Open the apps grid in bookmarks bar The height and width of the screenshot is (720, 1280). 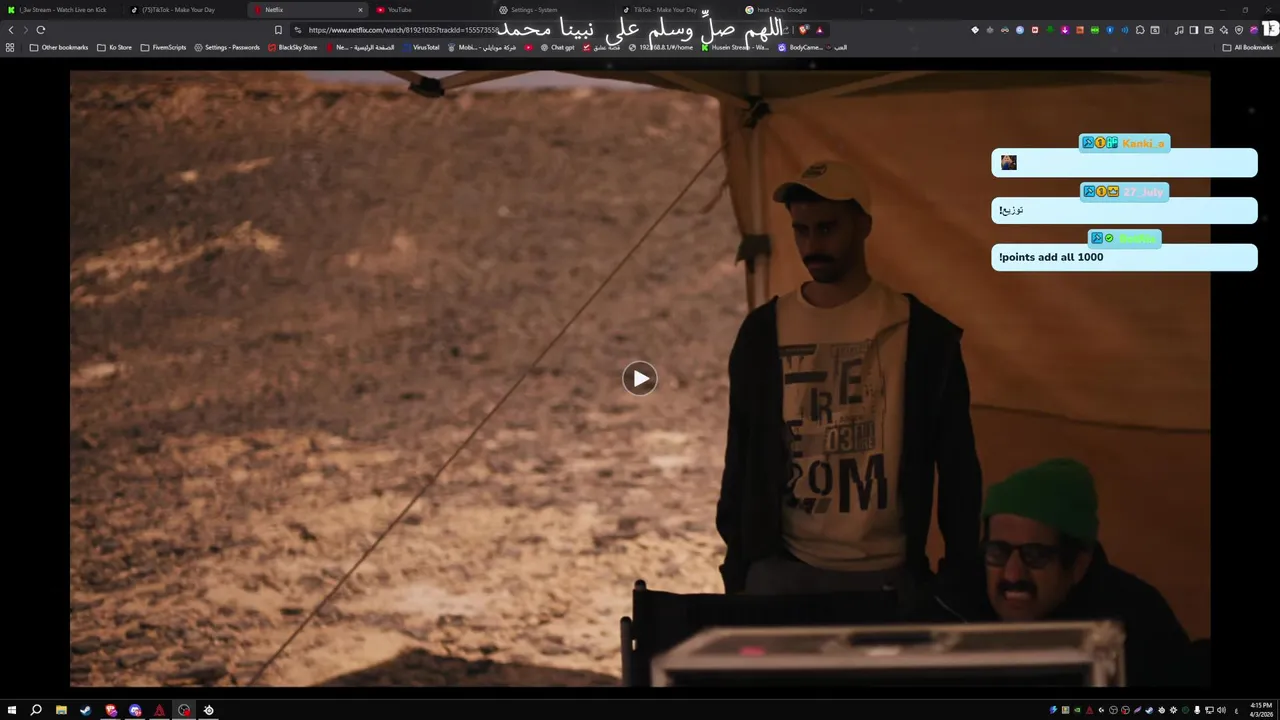coord(10,47)
